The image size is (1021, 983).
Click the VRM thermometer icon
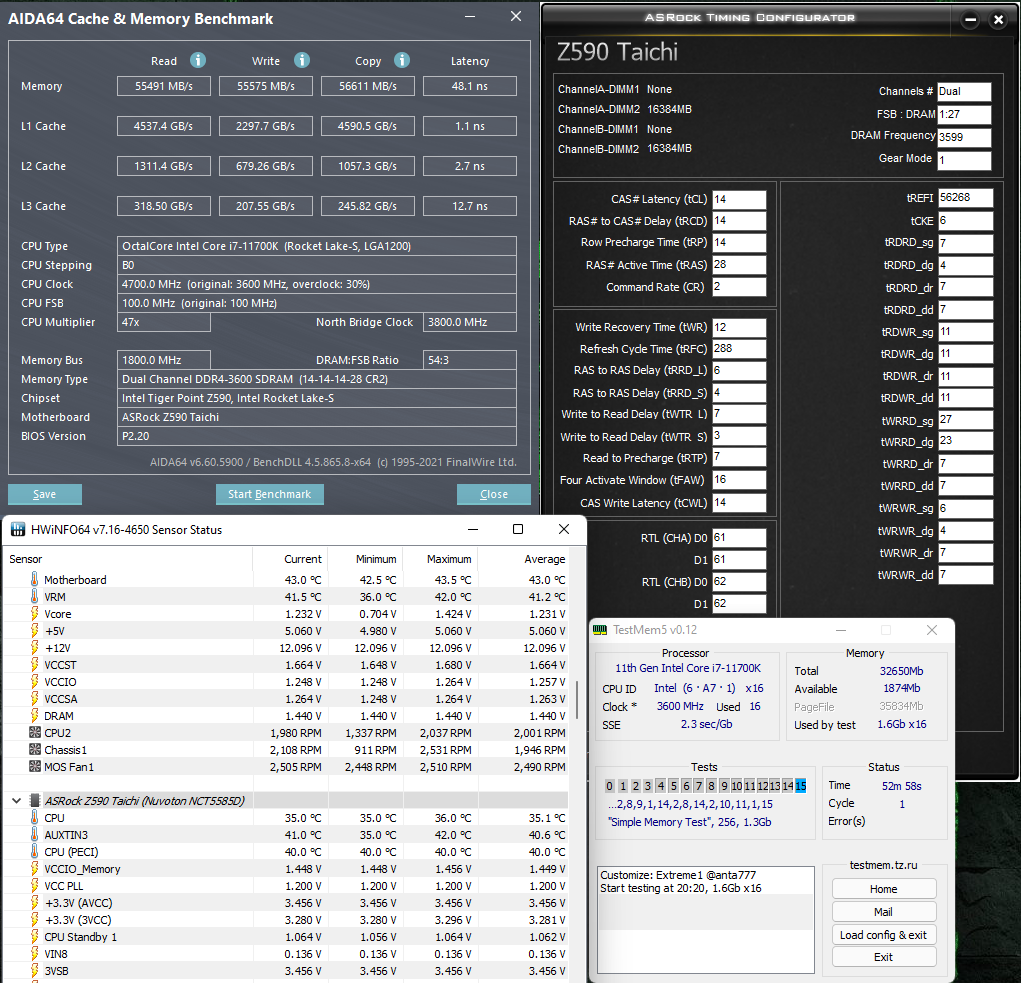click(35, 596)
